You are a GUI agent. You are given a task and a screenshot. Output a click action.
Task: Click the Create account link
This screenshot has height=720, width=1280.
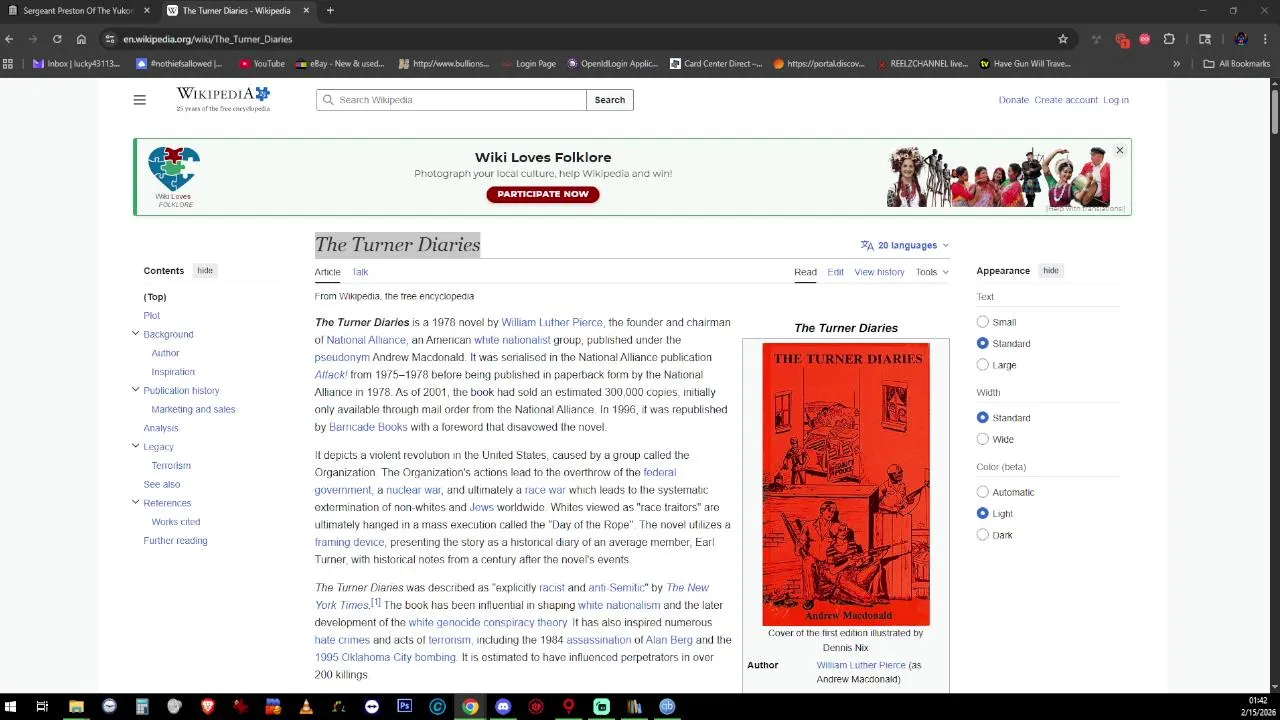coord(1066,100)
